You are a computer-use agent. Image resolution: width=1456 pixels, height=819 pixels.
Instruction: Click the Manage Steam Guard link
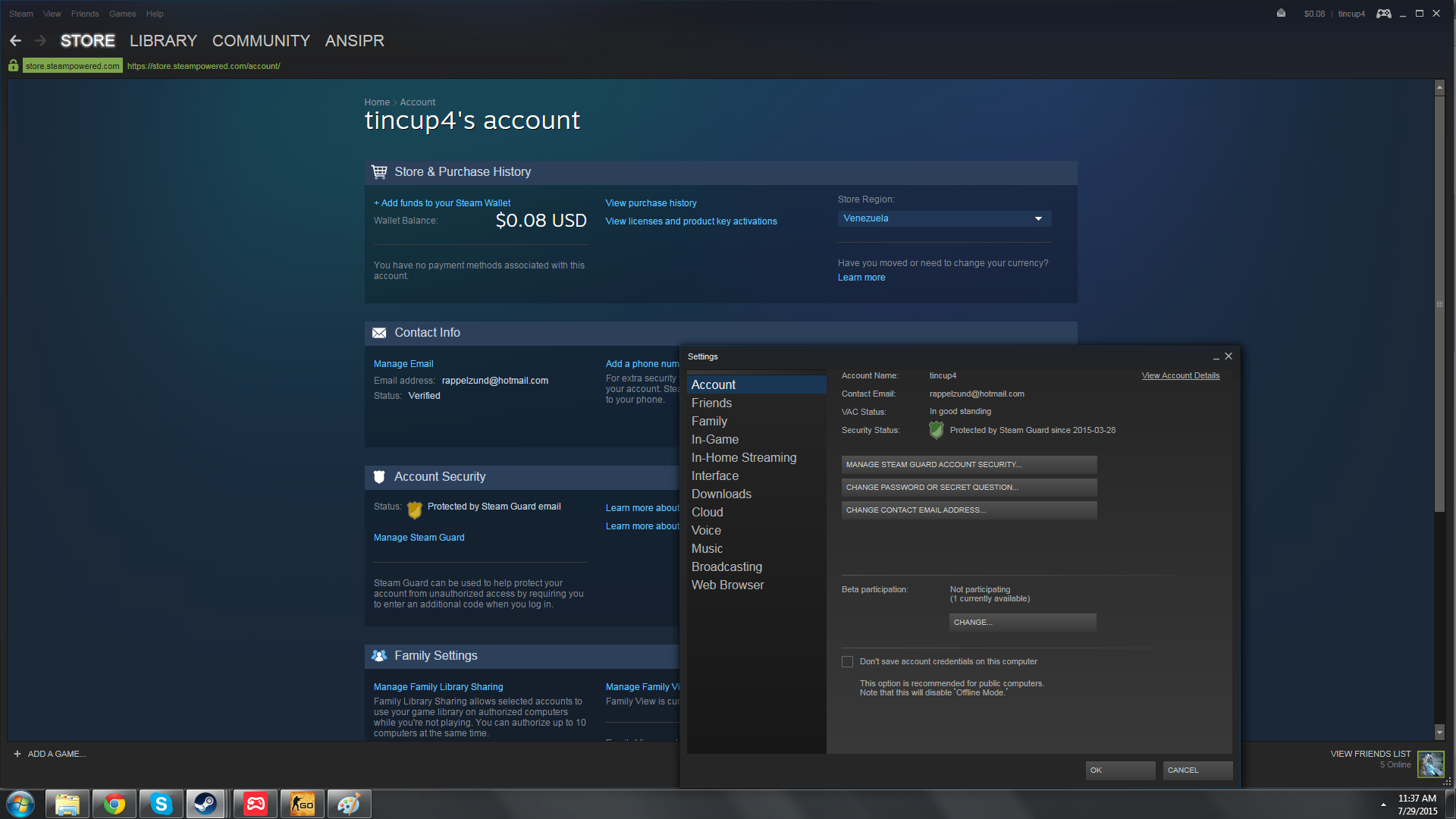pyautogui.click(x=419, y=538)
